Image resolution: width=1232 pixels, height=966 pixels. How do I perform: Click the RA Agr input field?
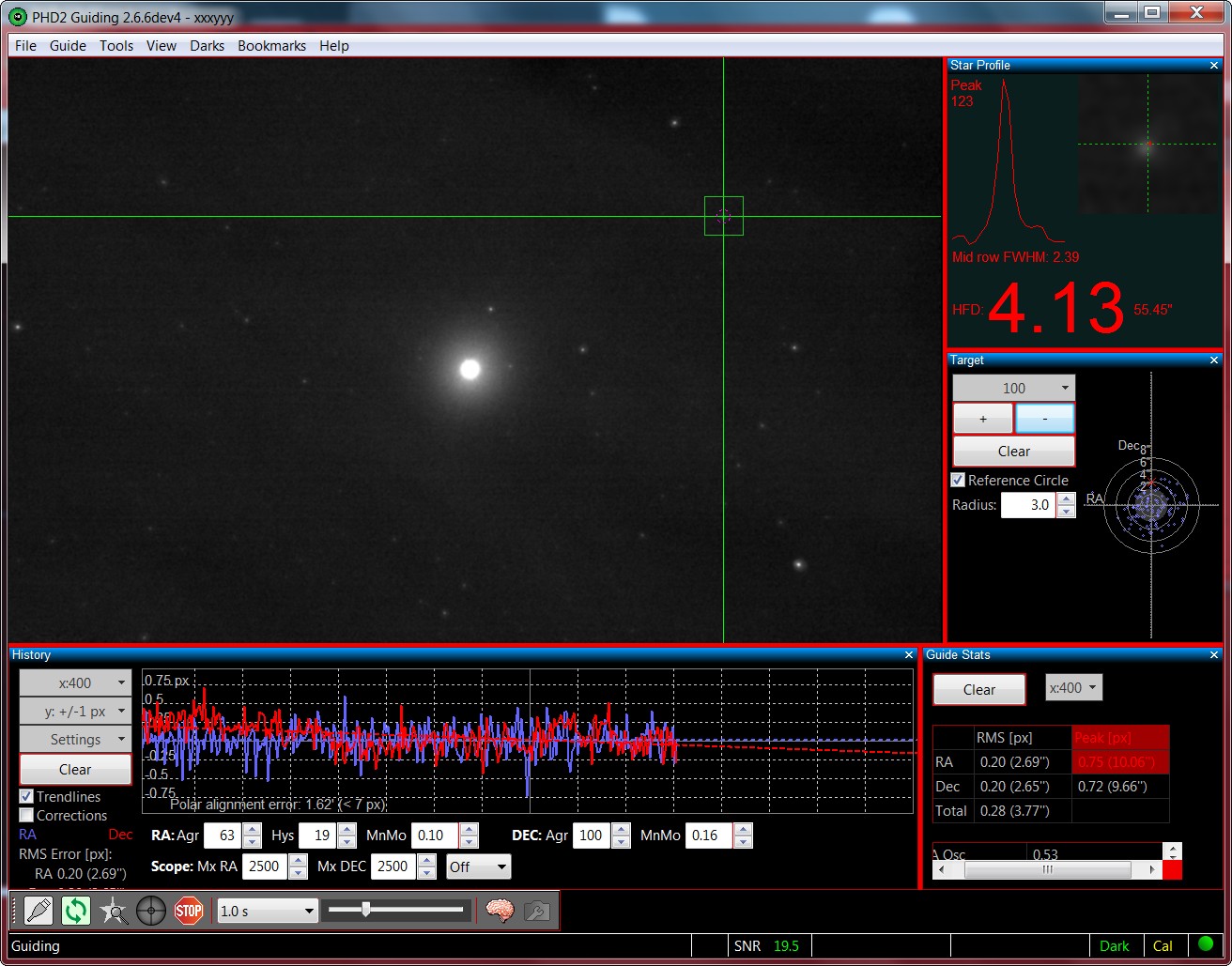(223, 836)
